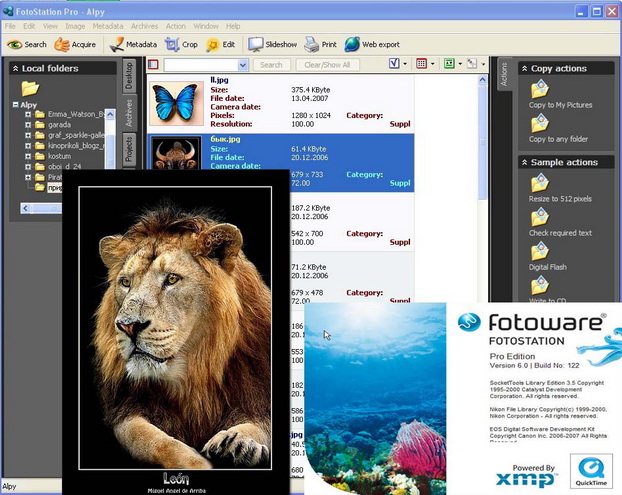The height and width of the screenshot is (495, 622).
Task: Select the bull thumbnail бык.jpg
Action: click(176, 154)
